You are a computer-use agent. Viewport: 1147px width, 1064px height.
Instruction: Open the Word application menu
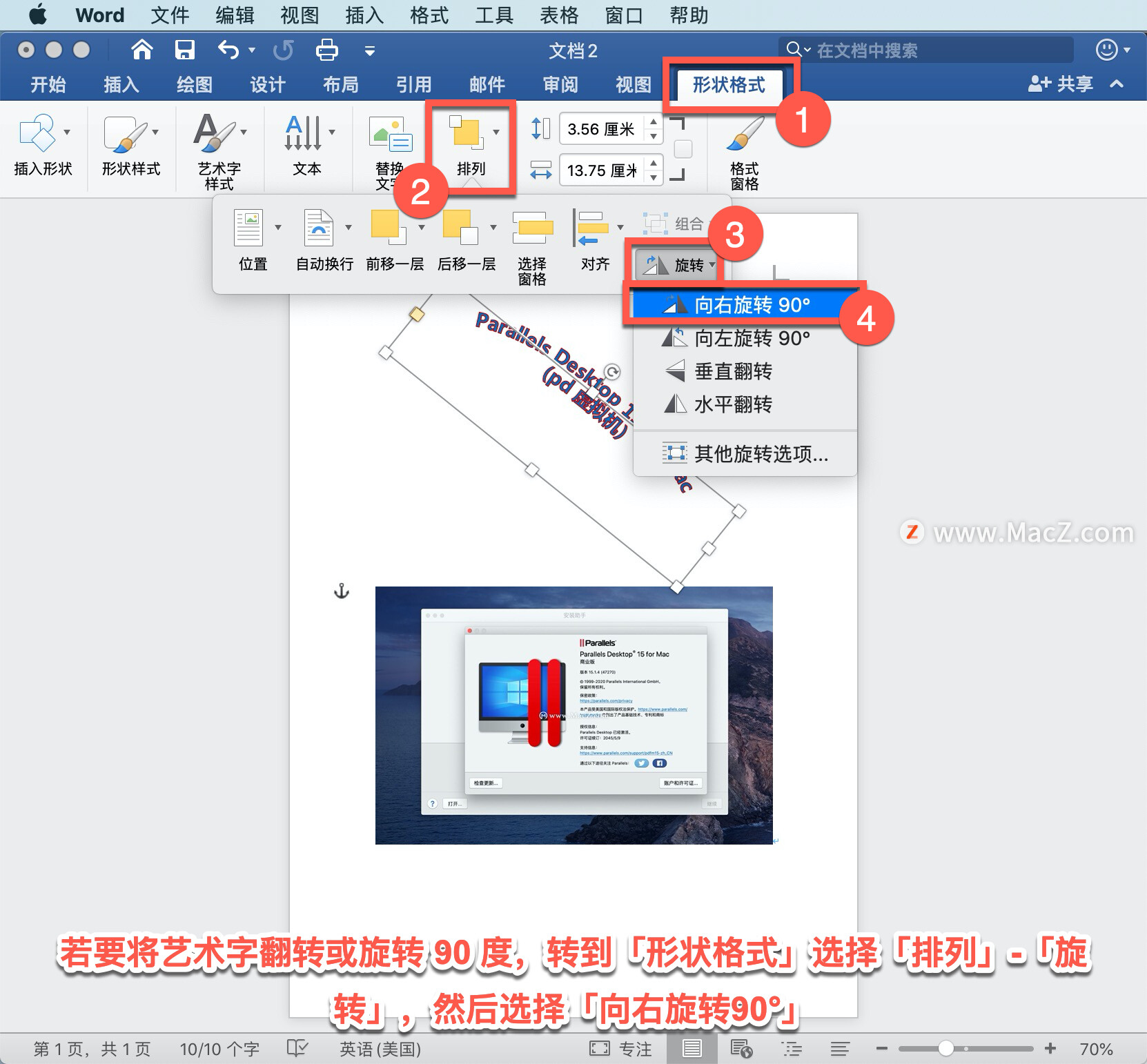coord(100,14)
